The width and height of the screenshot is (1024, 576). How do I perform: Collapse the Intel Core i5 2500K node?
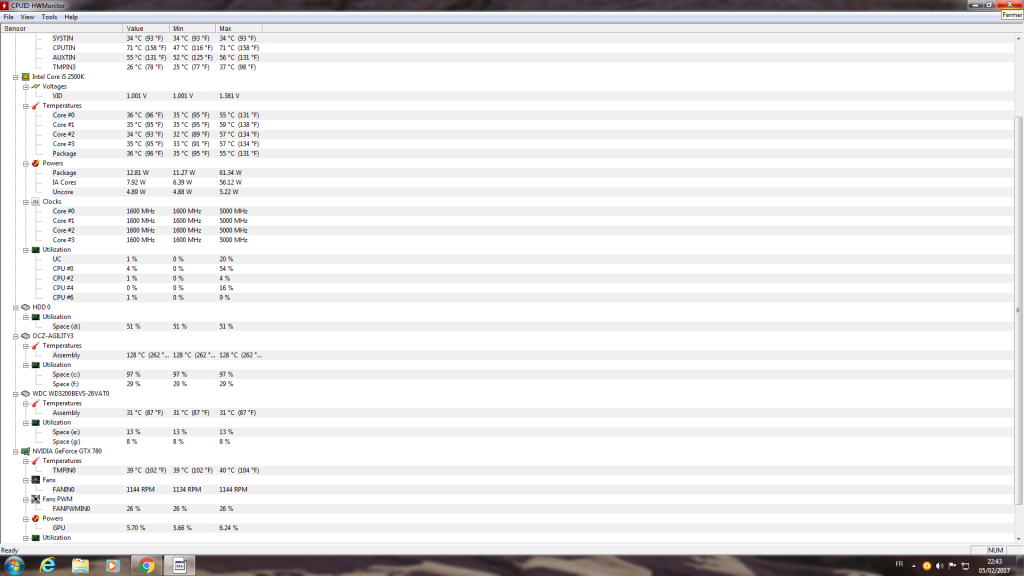(16, 77)
